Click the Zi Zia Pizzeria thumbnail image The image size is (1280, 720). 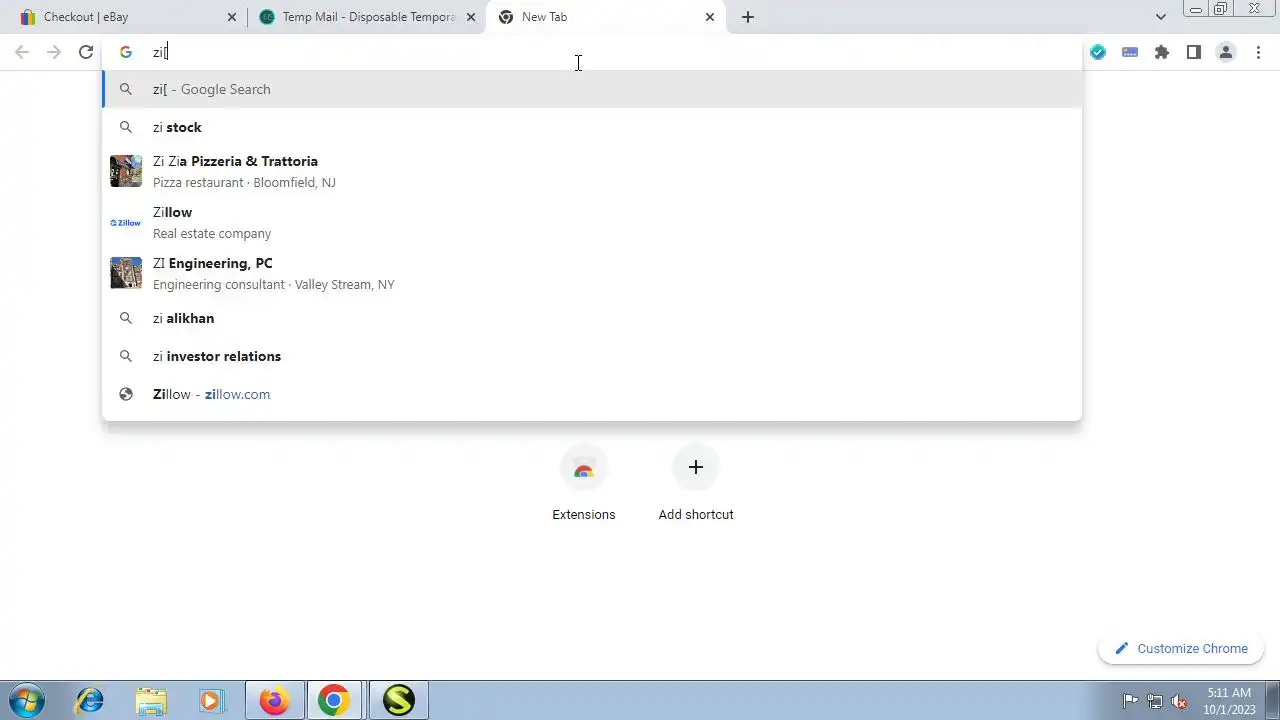coord(126,171)
